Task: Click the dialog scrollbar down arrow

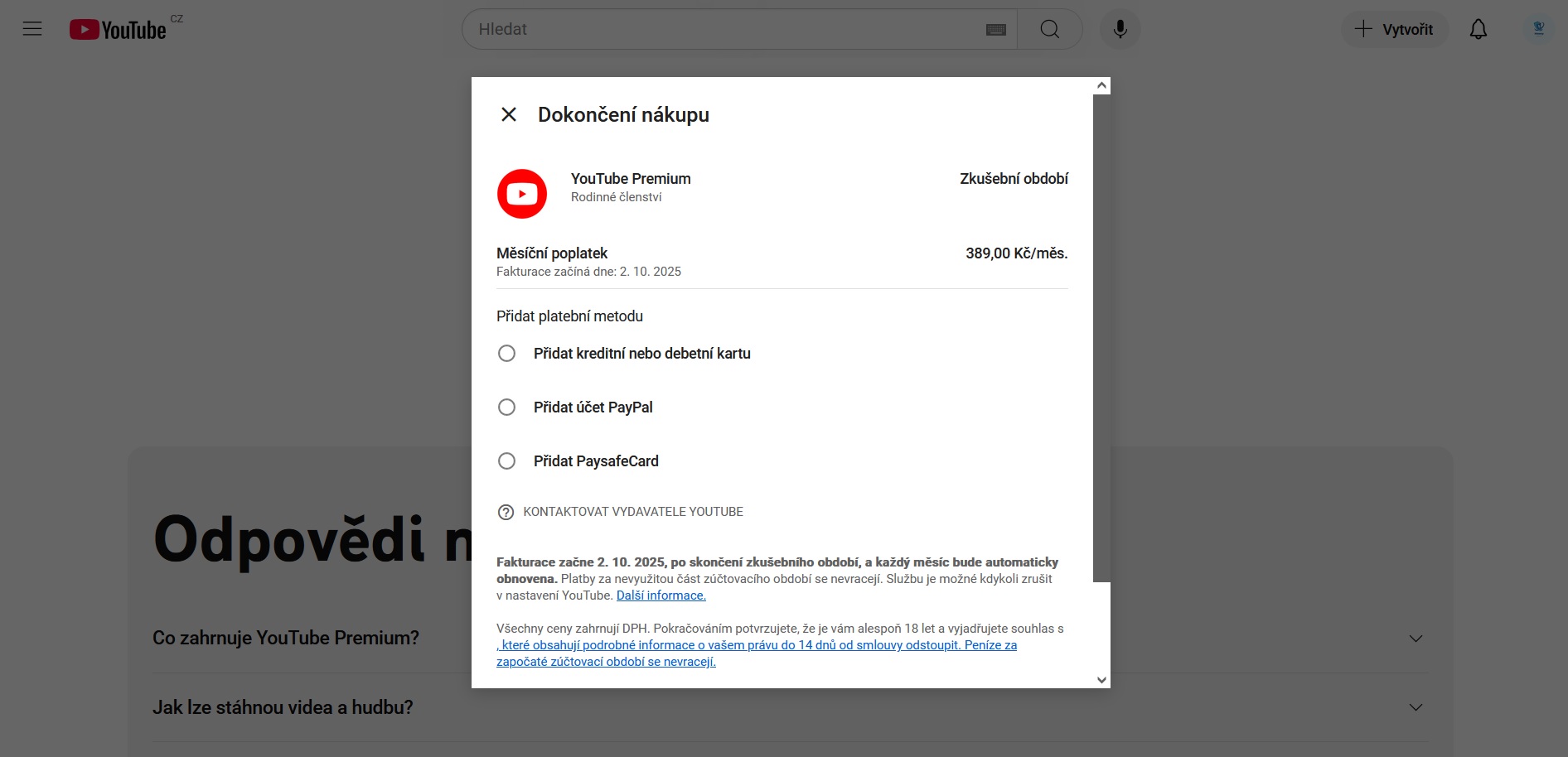Action: [x=1101, y=680]
